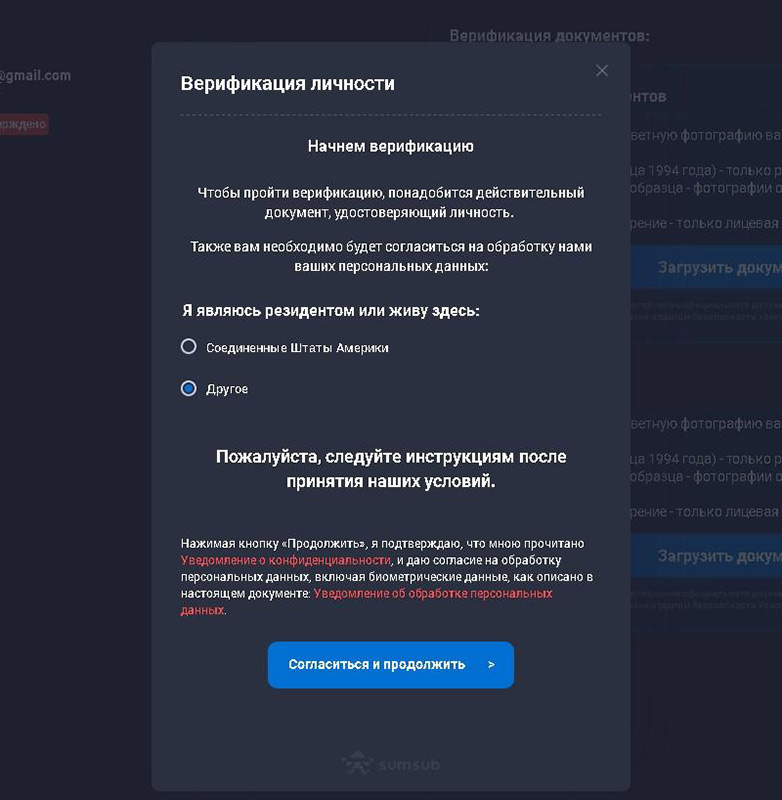Click the gmail.com email address text
The width and height of the screenshot is (782, 800).
tap(36, 75)
